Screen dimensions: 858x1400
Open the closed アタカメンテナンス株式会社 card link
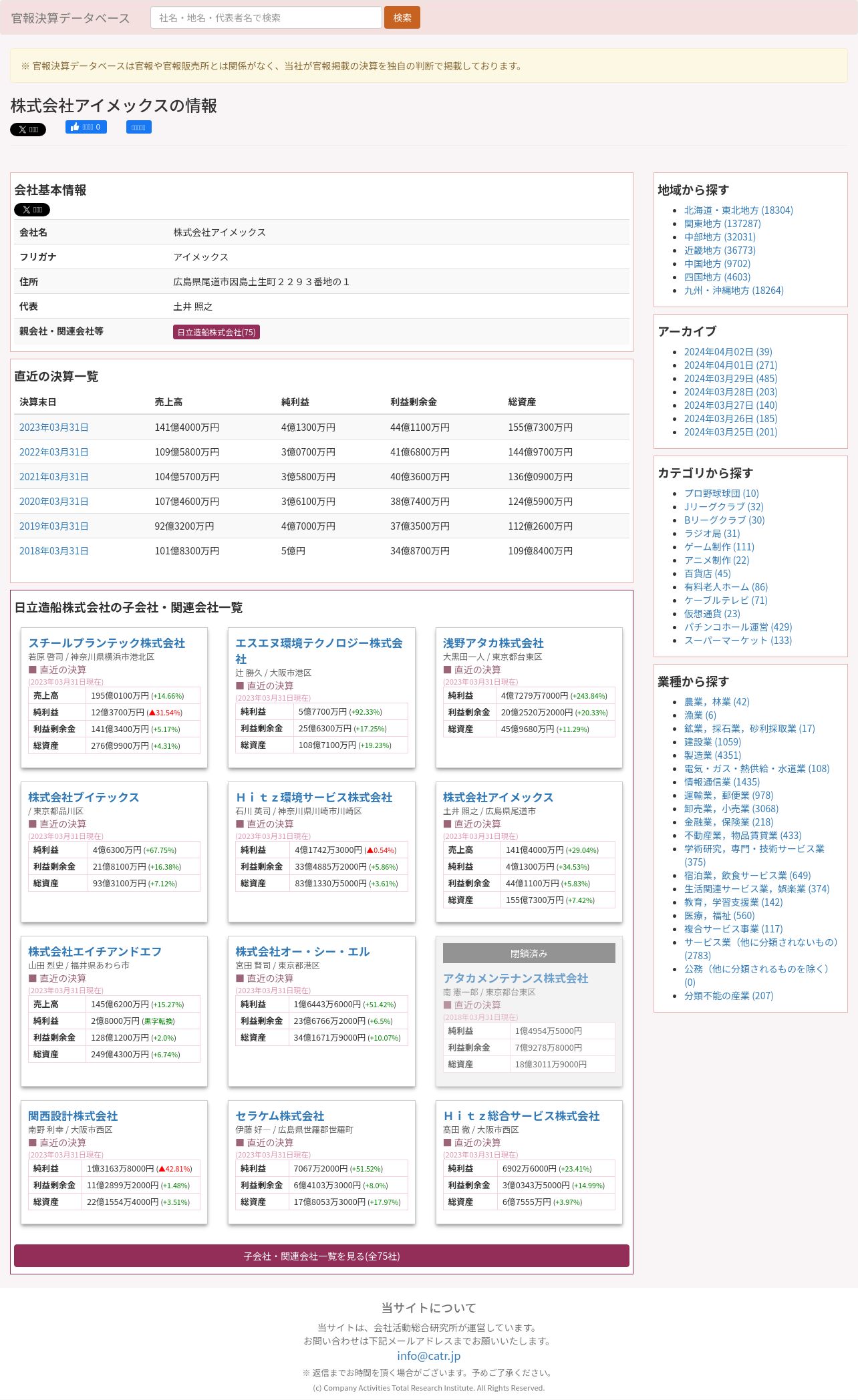click(516, 979)
